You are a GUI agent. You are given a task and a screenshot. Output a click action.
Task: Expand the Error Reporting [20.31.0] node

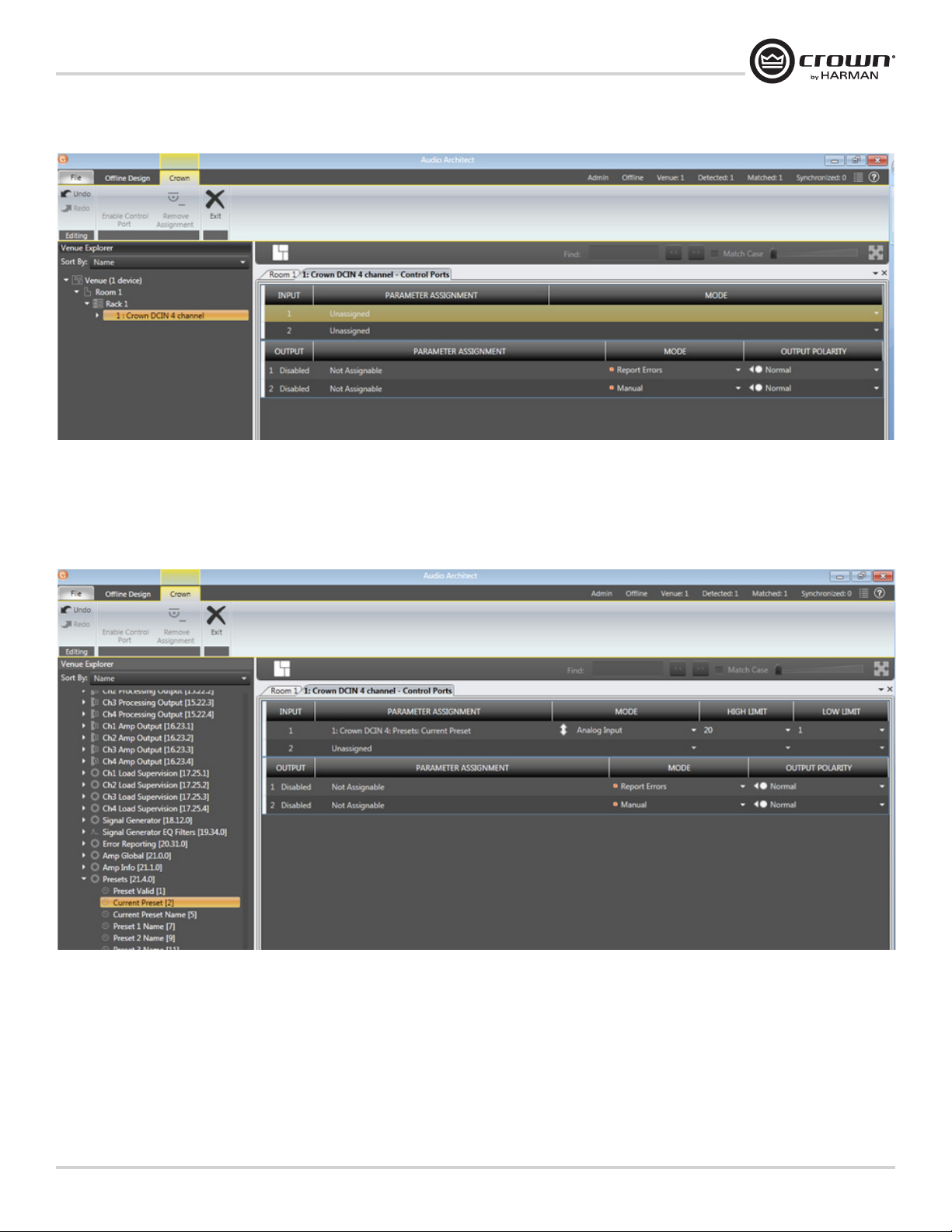[84, 844]
